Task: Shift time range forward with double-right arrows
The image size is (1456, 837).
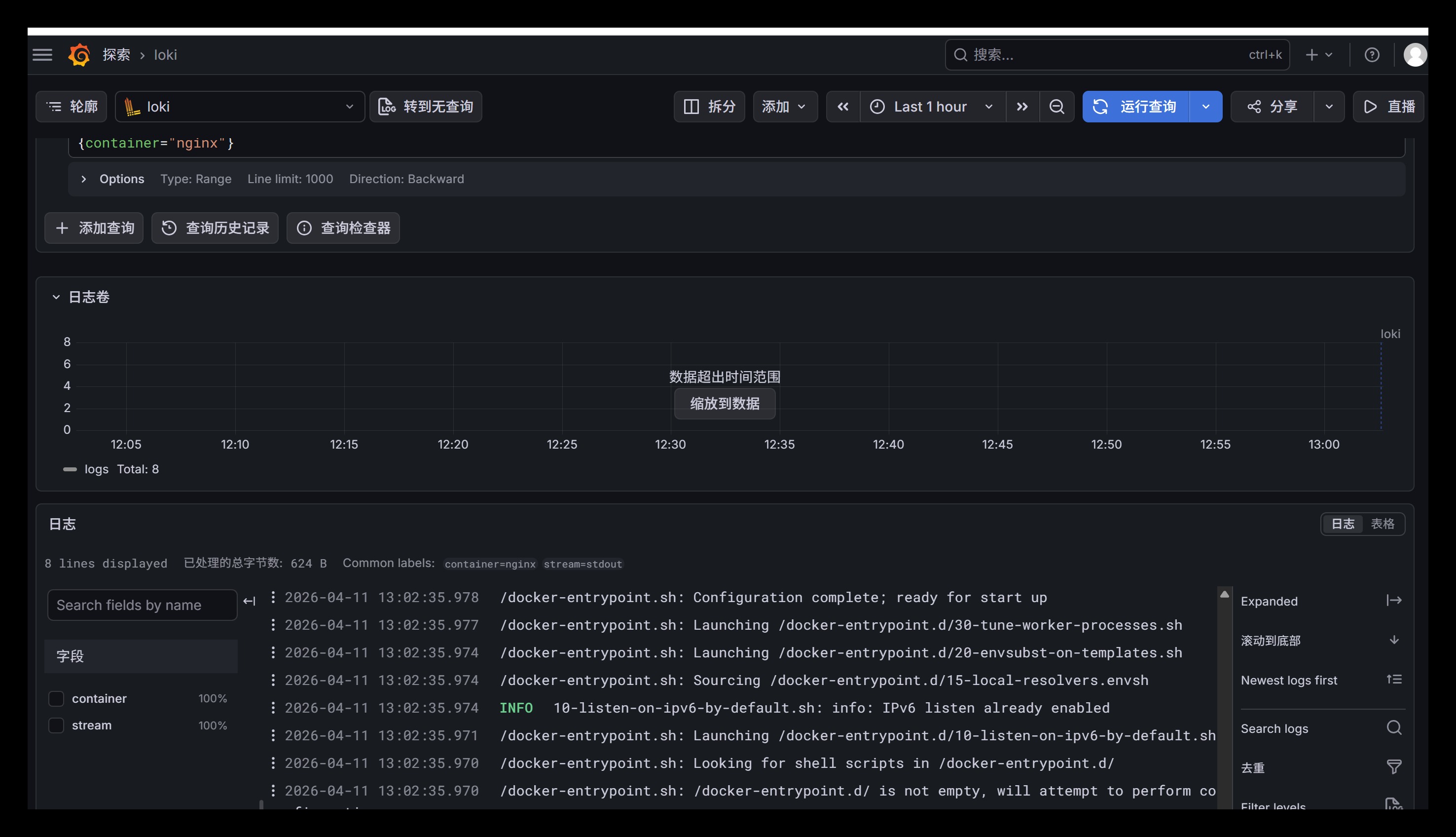Action: 1022,107
